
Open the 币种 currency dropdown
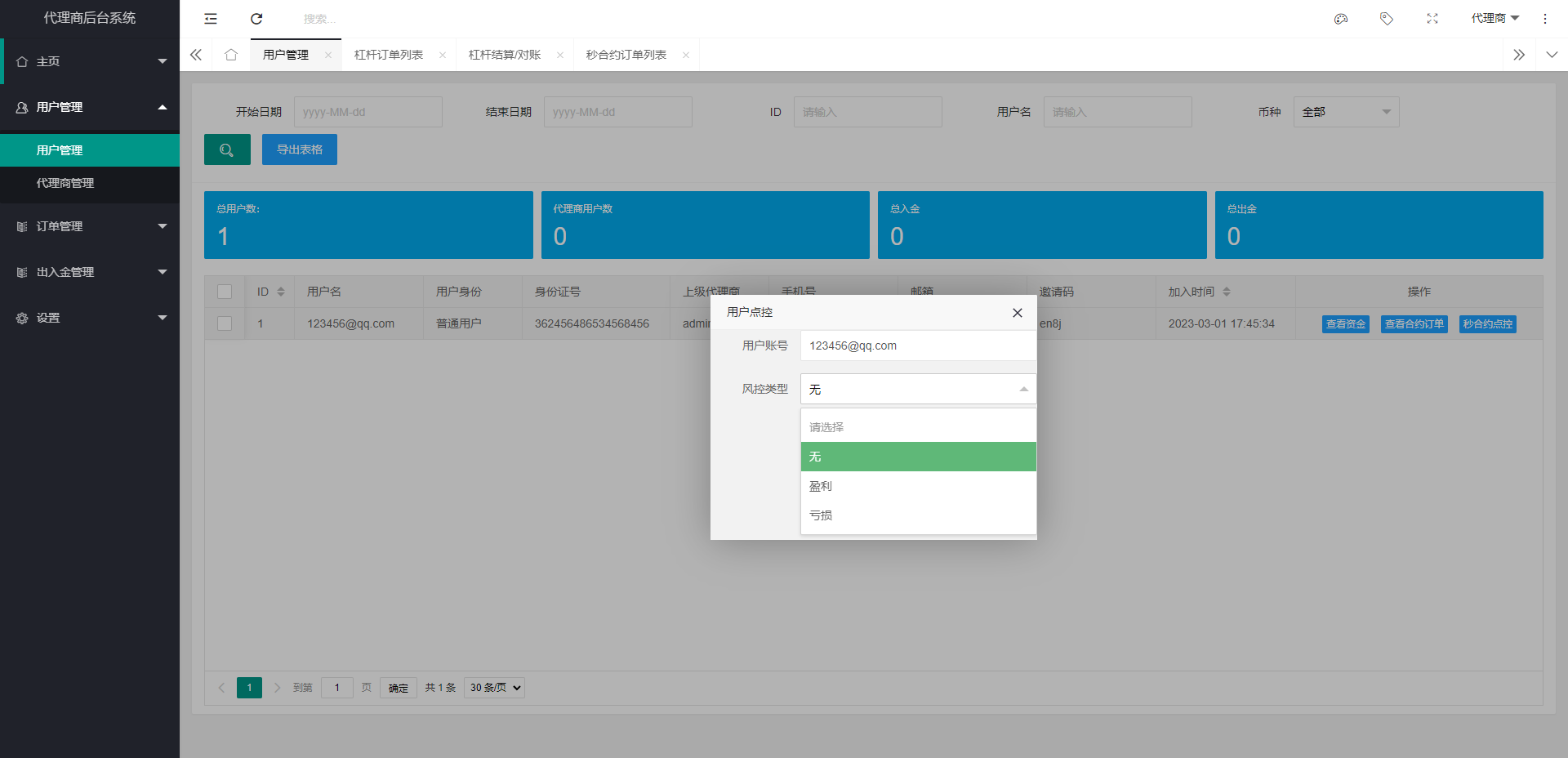(x=1345, y=112)
